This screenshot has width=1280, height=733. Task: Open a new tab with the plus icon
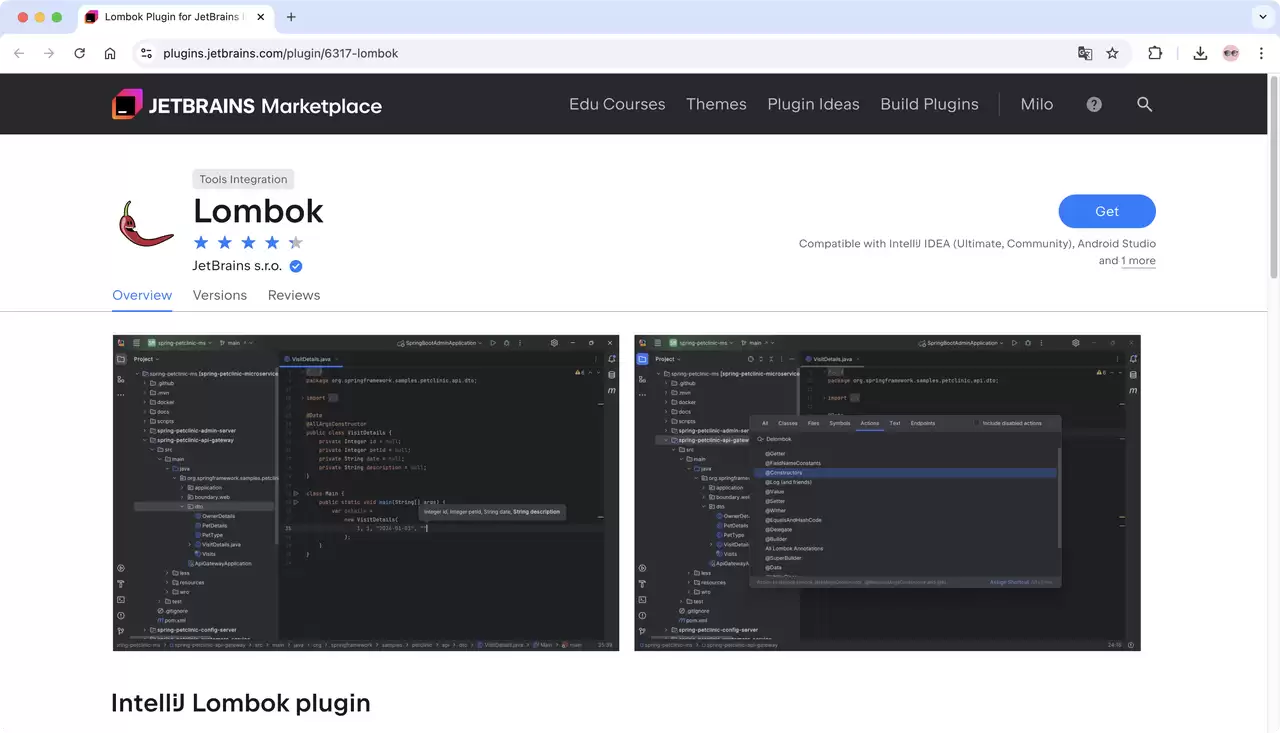tap(291, 17)
